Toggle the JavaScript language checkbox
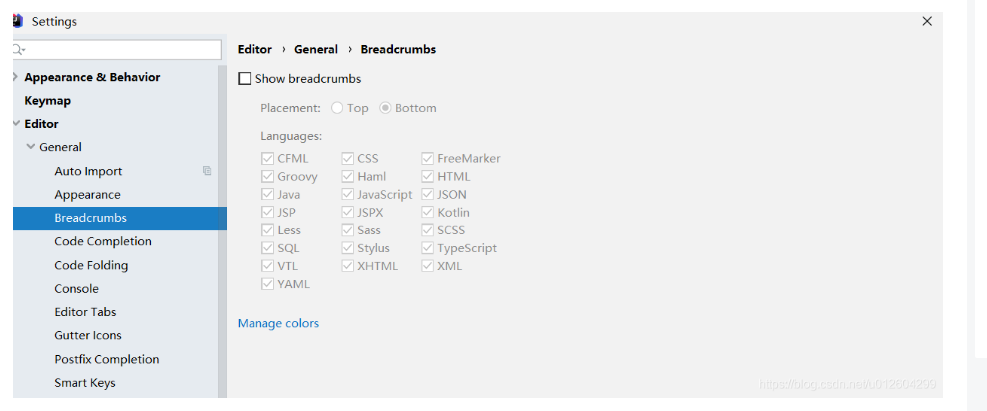This screenshot has height=411, width=987. (347, 194)
